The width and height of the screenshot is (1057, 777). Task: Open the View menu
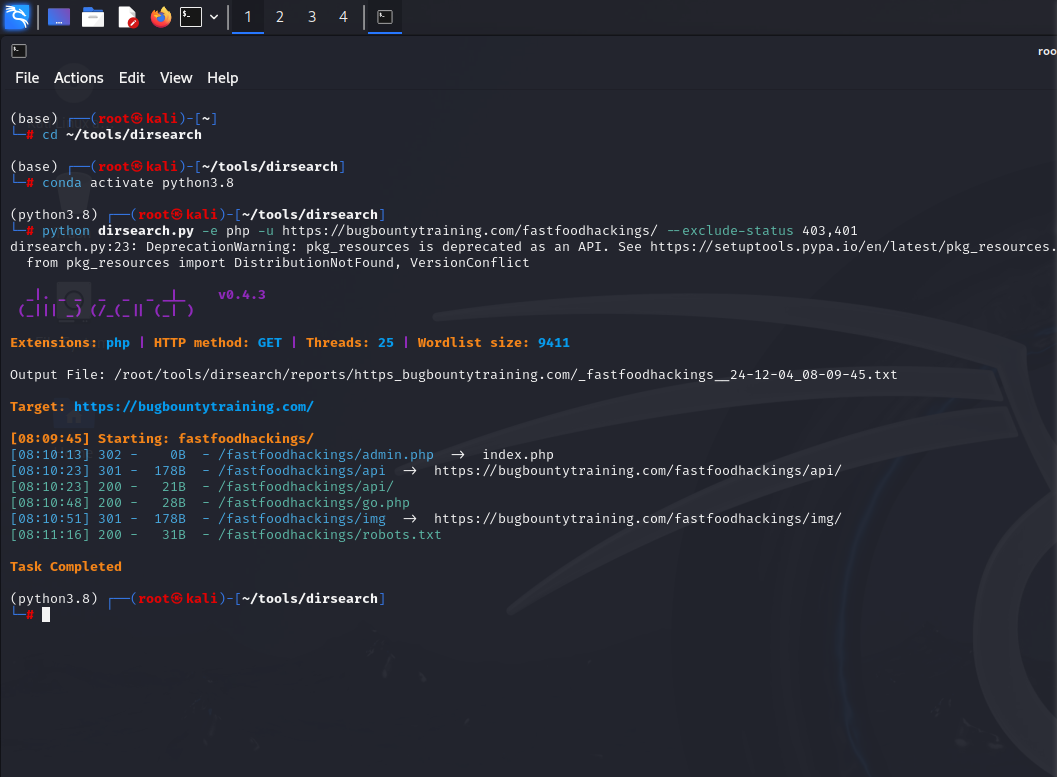click(x=176, y=78)
